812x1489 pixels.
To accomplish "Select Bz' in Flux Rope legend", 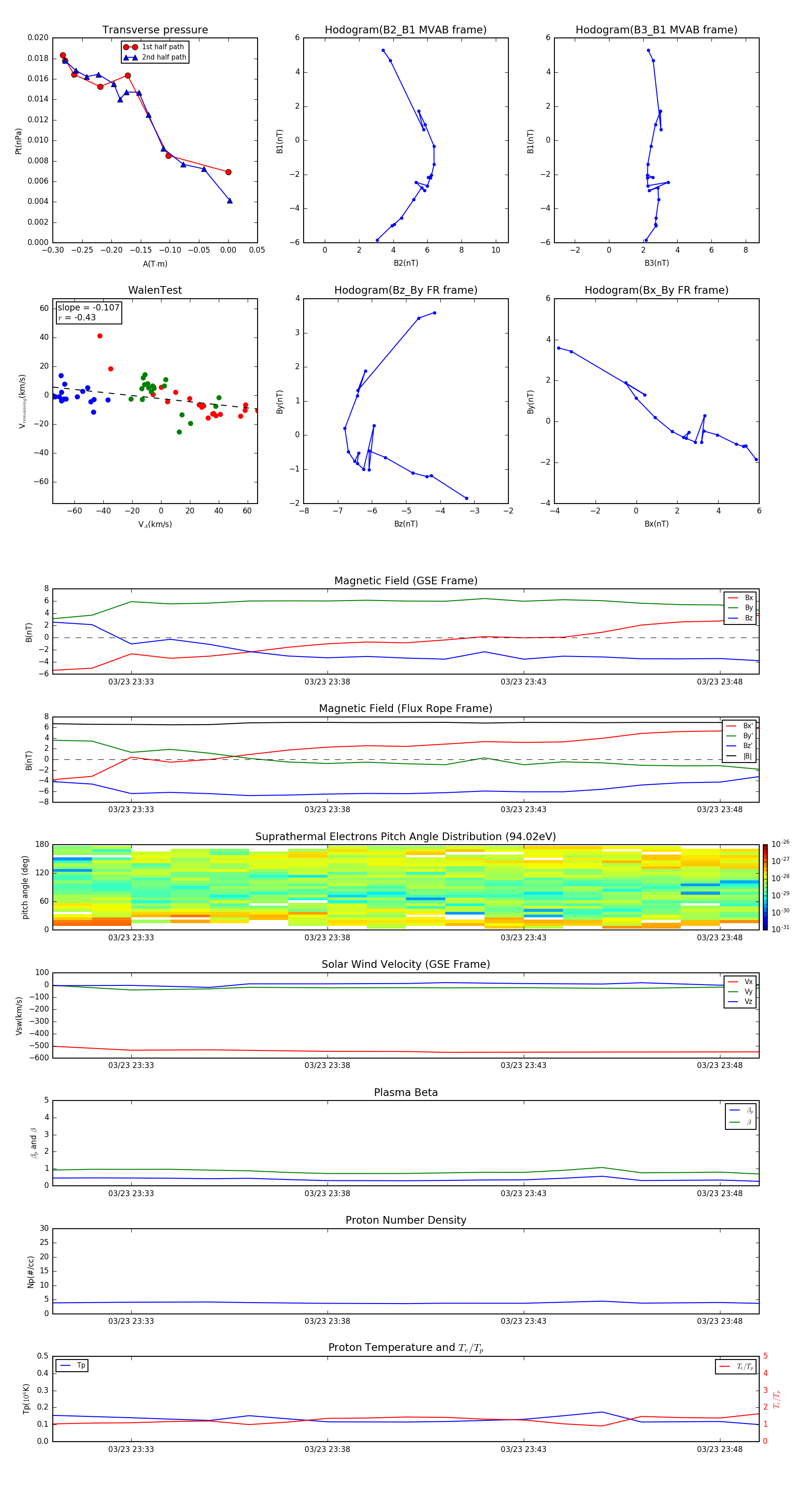I will (740, 746).
